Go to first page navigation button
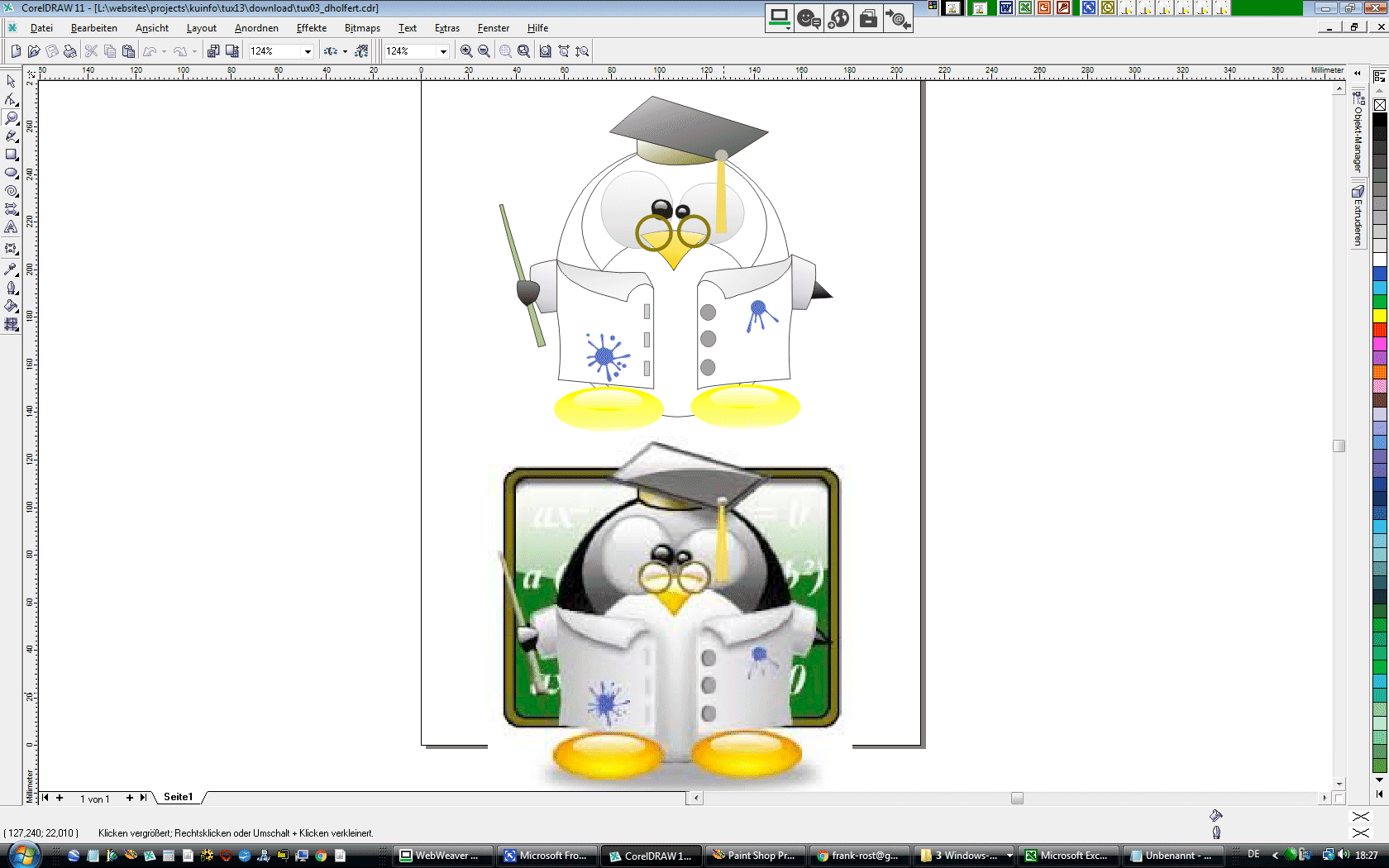 click(45, 798)
